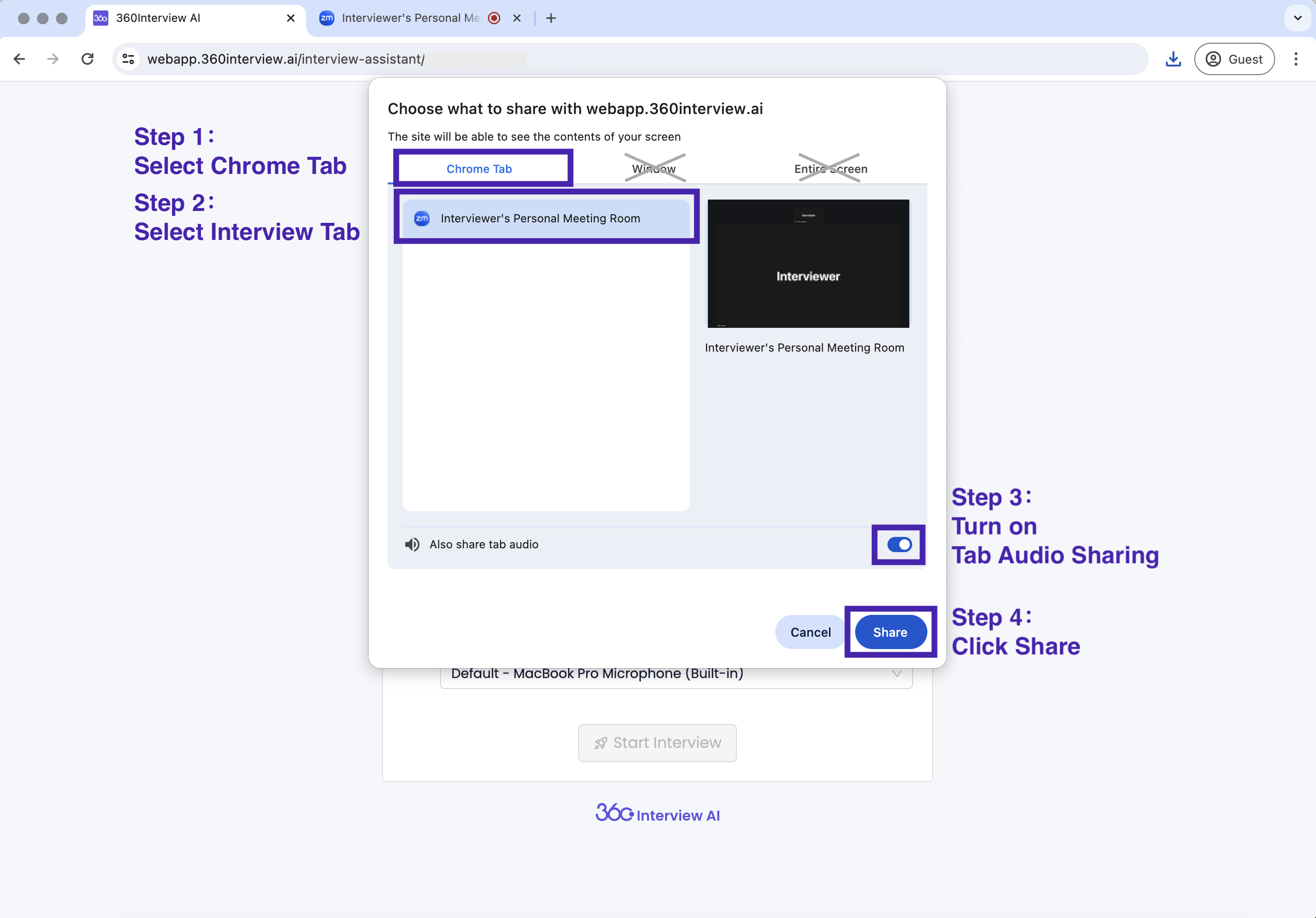Screen dimensions: 1316x918
Task: Go back using the browser back arrow
Action: tap(19, 59)
